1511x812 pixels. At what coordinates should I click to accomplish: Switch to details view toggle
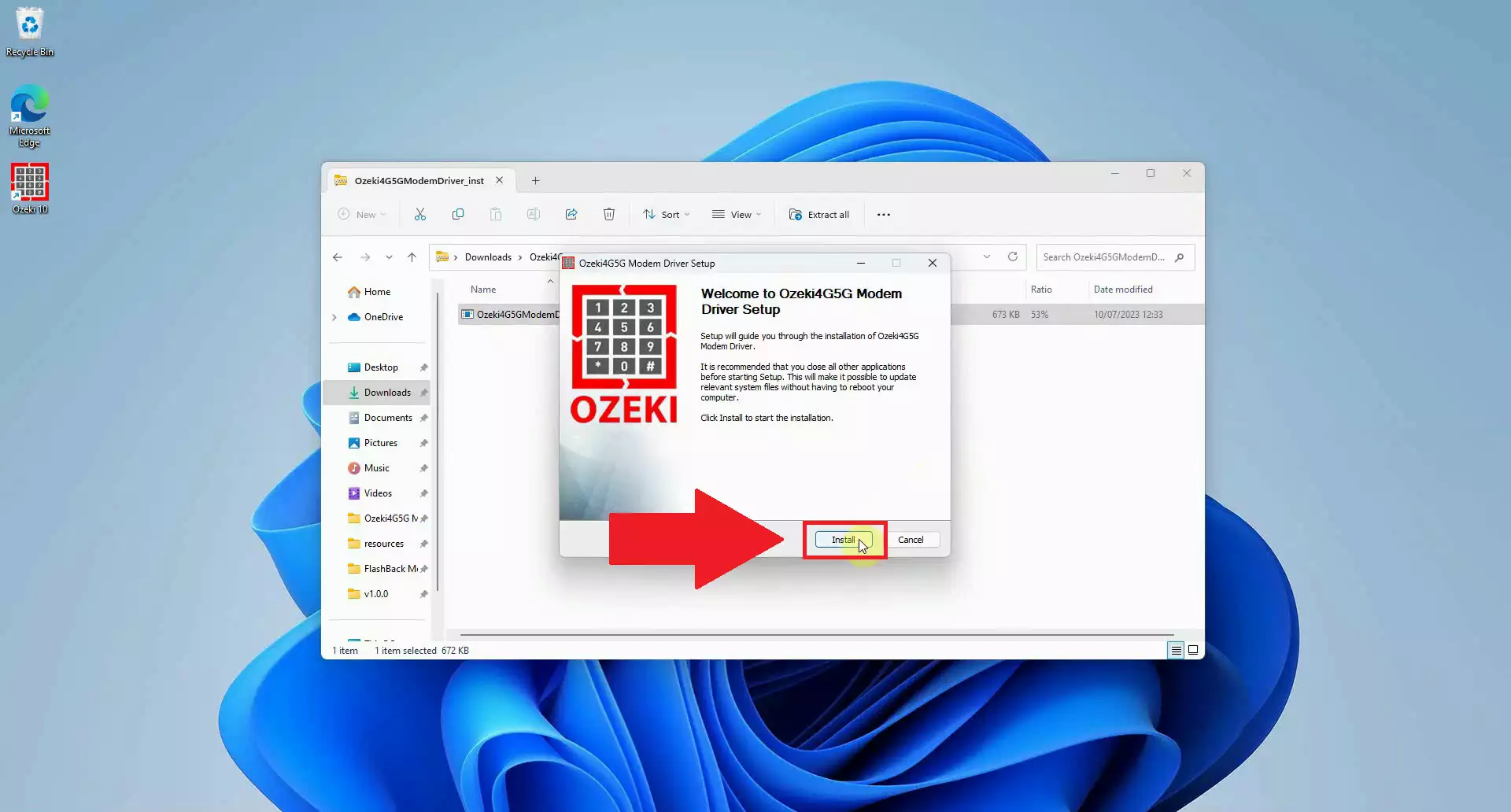1176,650
